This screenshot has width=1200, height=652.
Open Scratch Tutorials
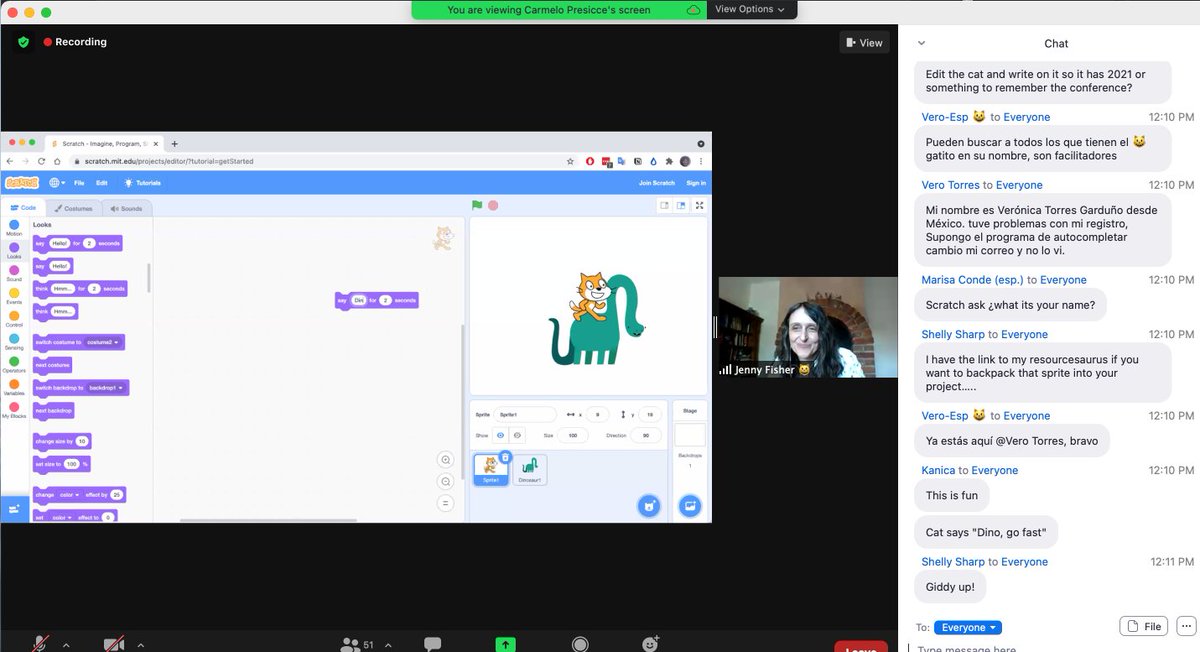click(x=142, y=183)
